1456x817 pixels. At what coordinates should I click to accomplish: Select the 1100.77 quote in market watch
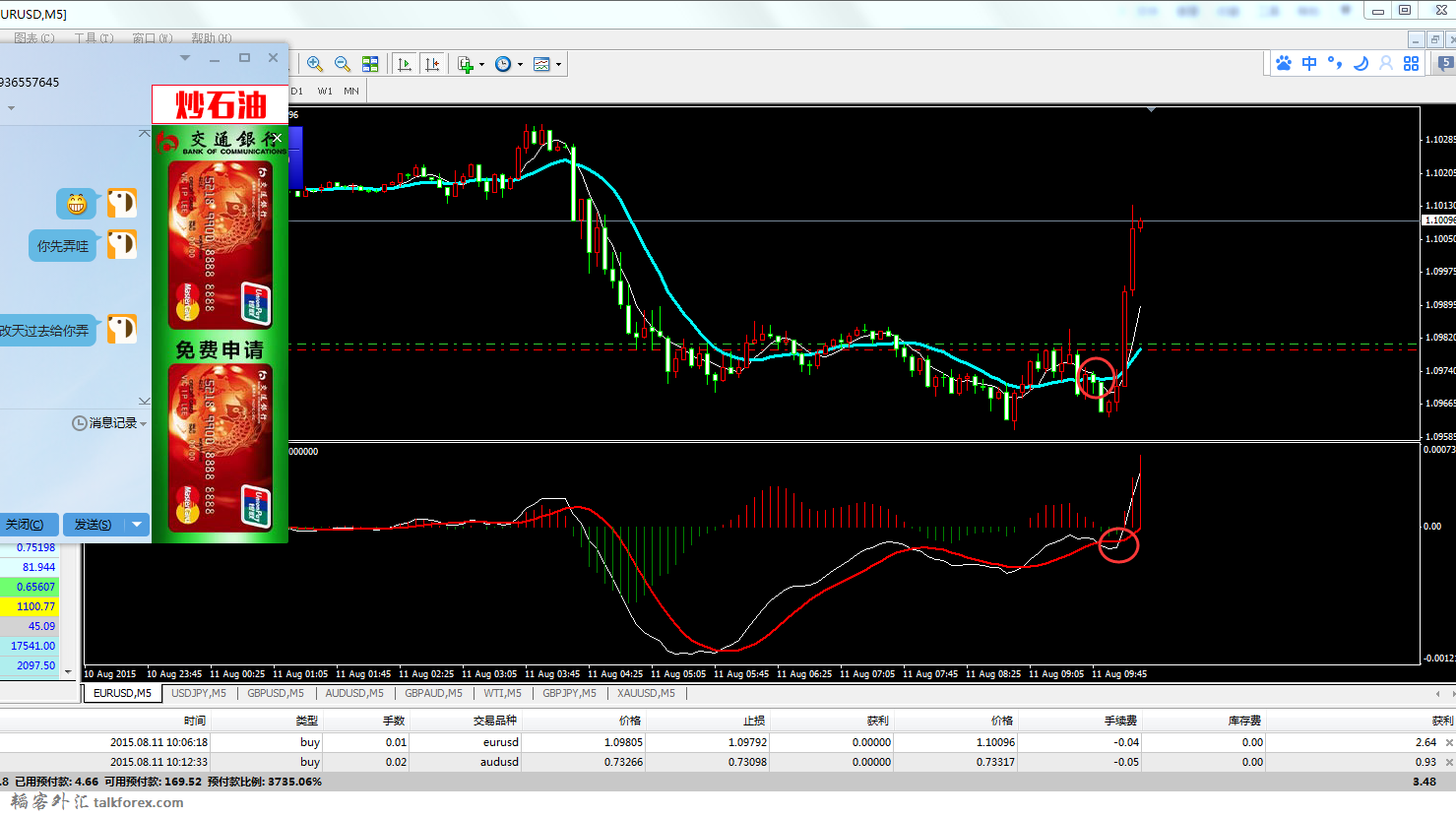coord(30,606)
